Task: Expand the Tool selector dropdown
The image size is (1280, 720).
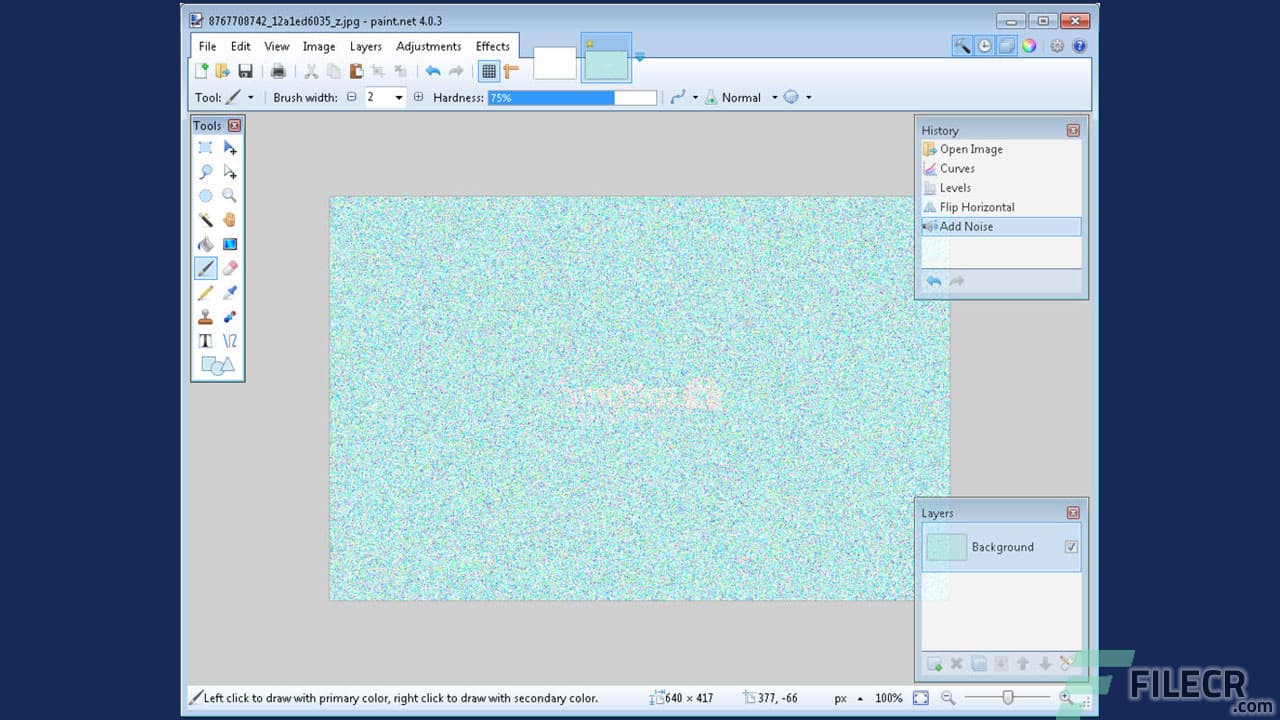Action: pos(249,97)
